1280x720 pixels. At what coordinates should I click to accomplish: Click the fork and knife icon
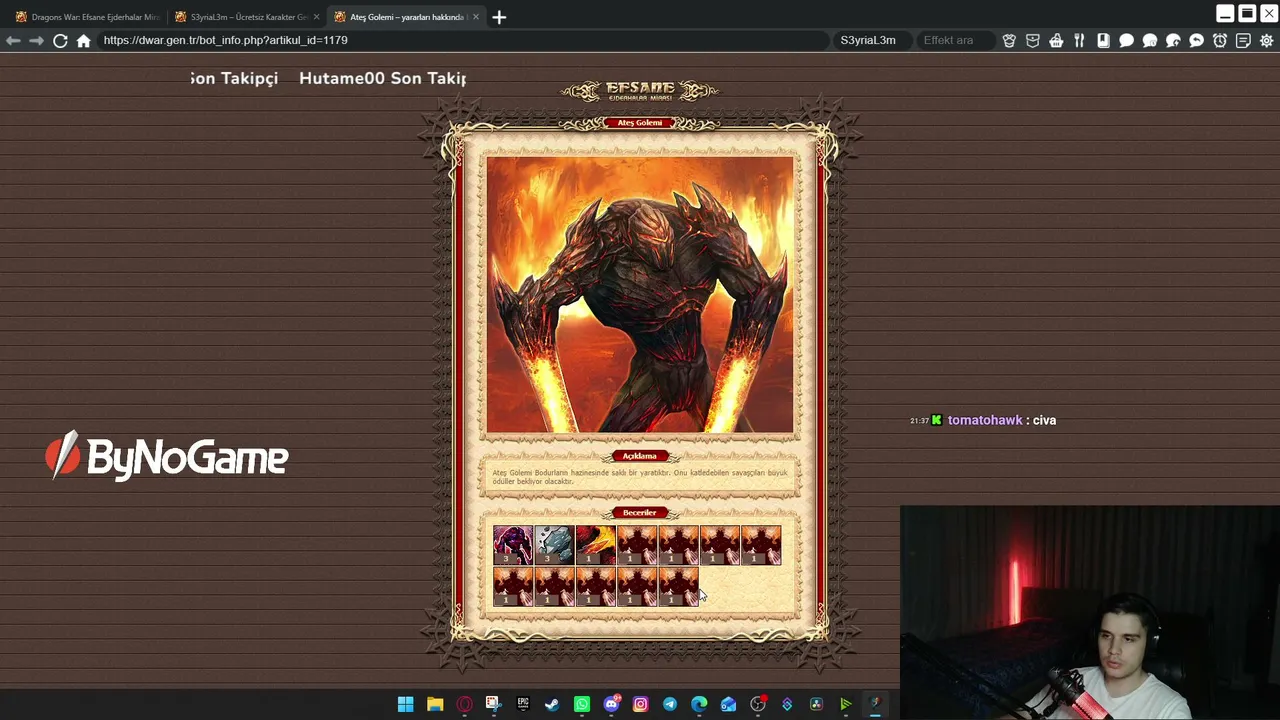click(x=1079, y=40)
